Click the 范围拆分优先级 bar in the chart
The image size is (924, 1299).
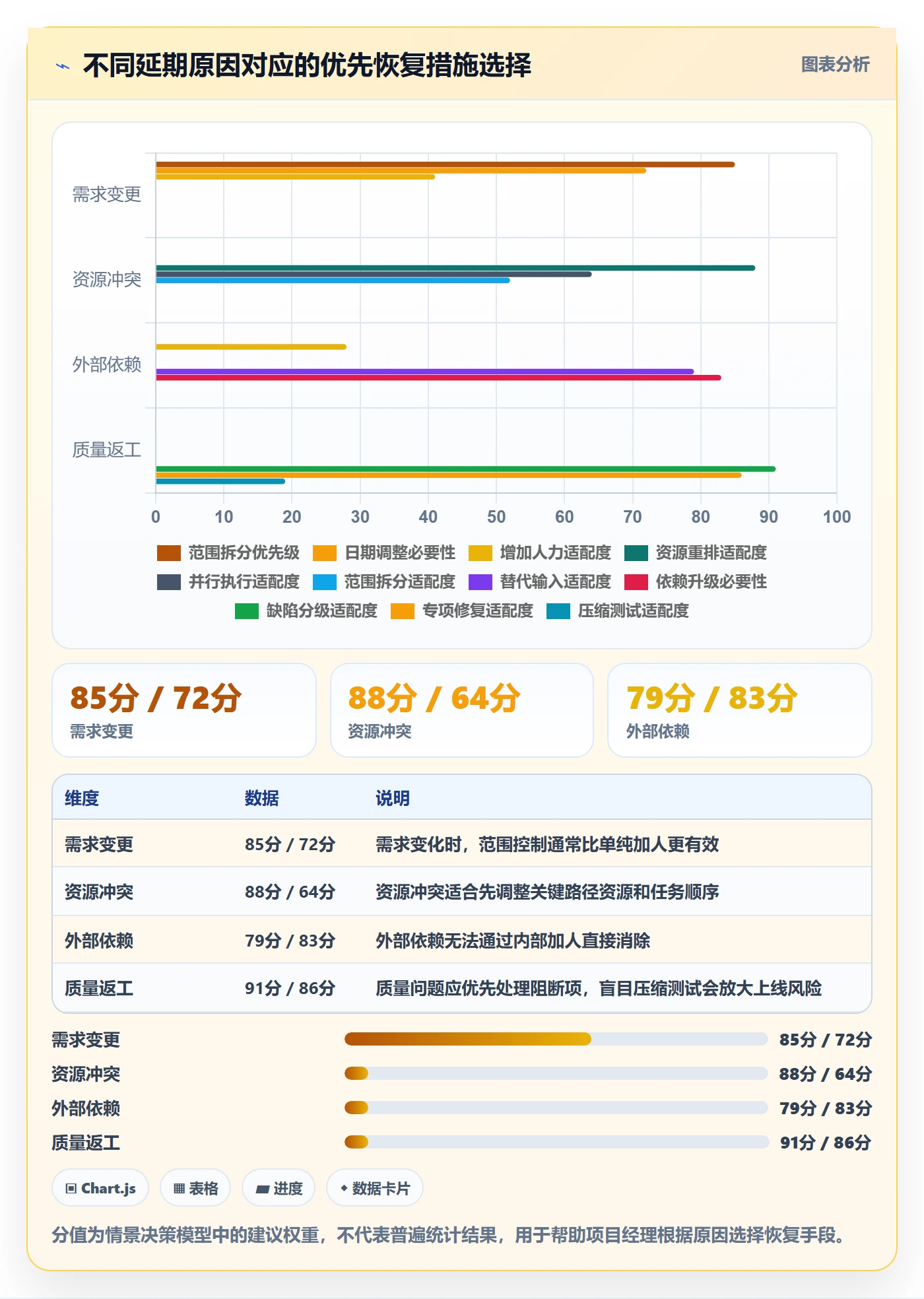pos(445,164)
